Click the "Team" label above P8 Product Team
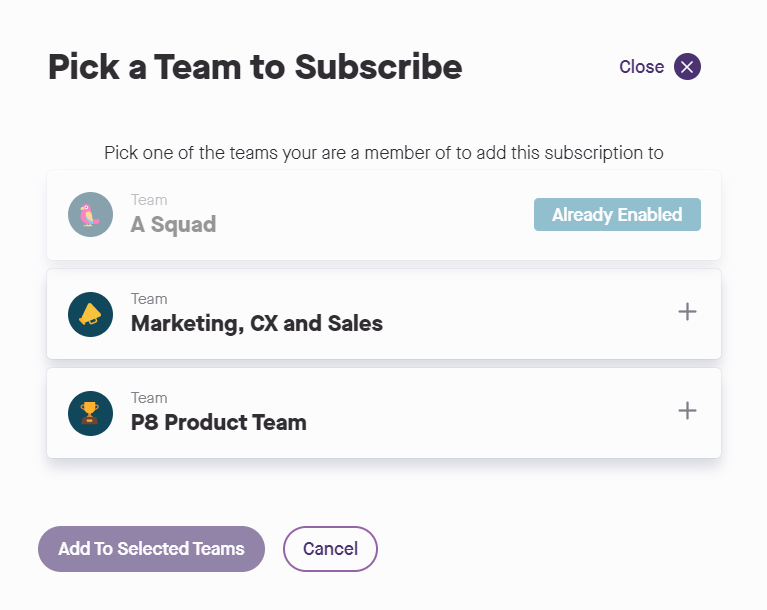767x610 pixels. (149, 398)
